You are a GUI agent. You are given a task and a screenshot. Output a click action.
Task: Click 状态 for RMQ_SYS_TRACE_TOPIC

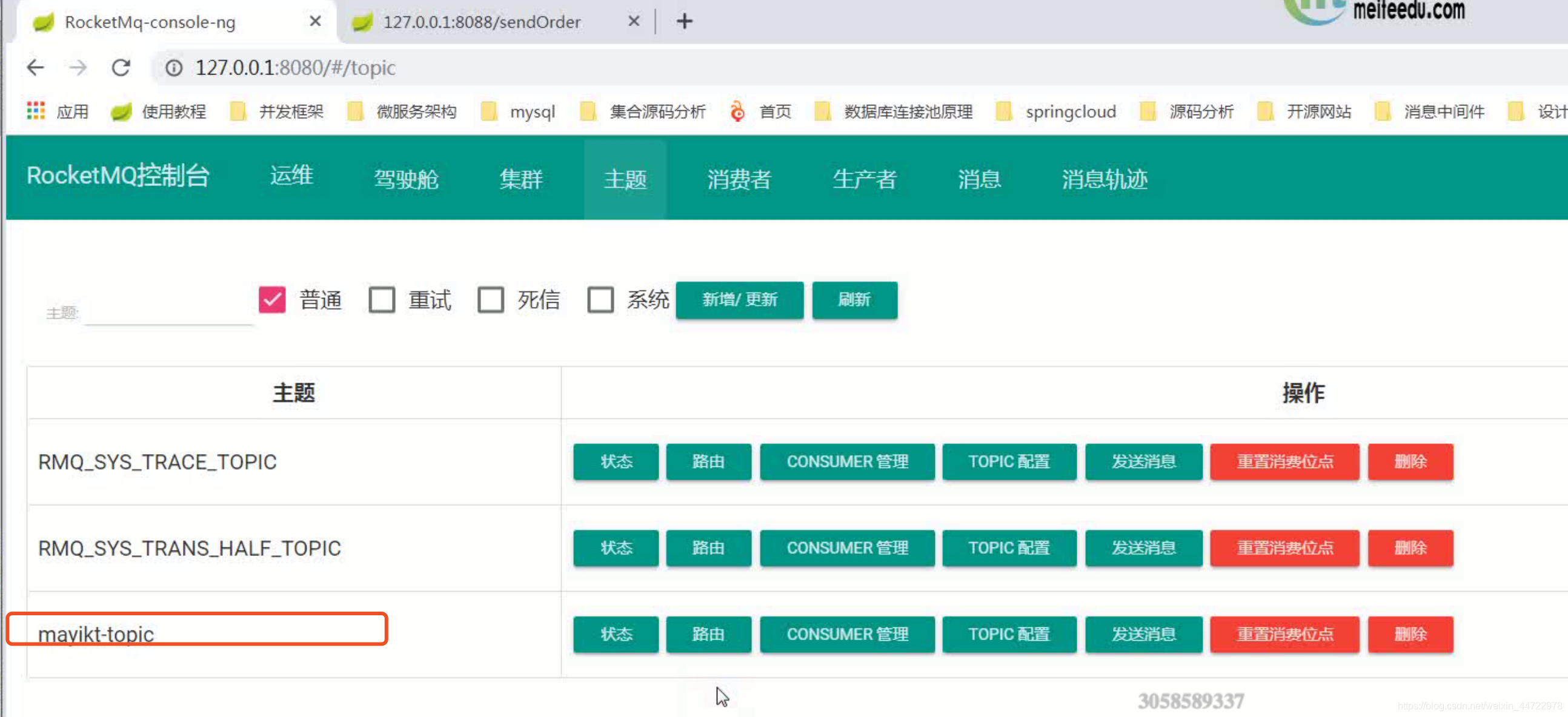616,461
